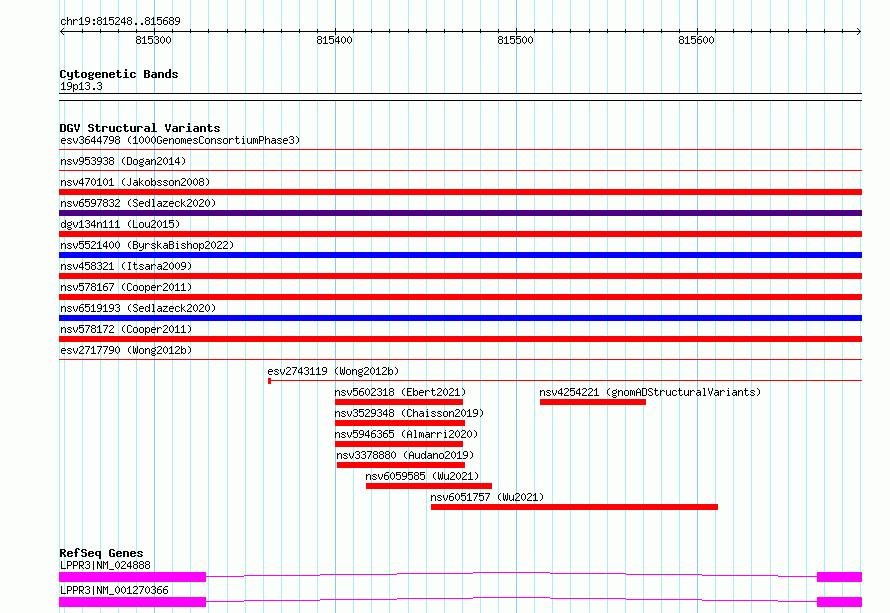The width and height of the screenshot is (890, 613).
Task: Click the nsv4254221 gnomAD red bar
Action: (593, 402)
